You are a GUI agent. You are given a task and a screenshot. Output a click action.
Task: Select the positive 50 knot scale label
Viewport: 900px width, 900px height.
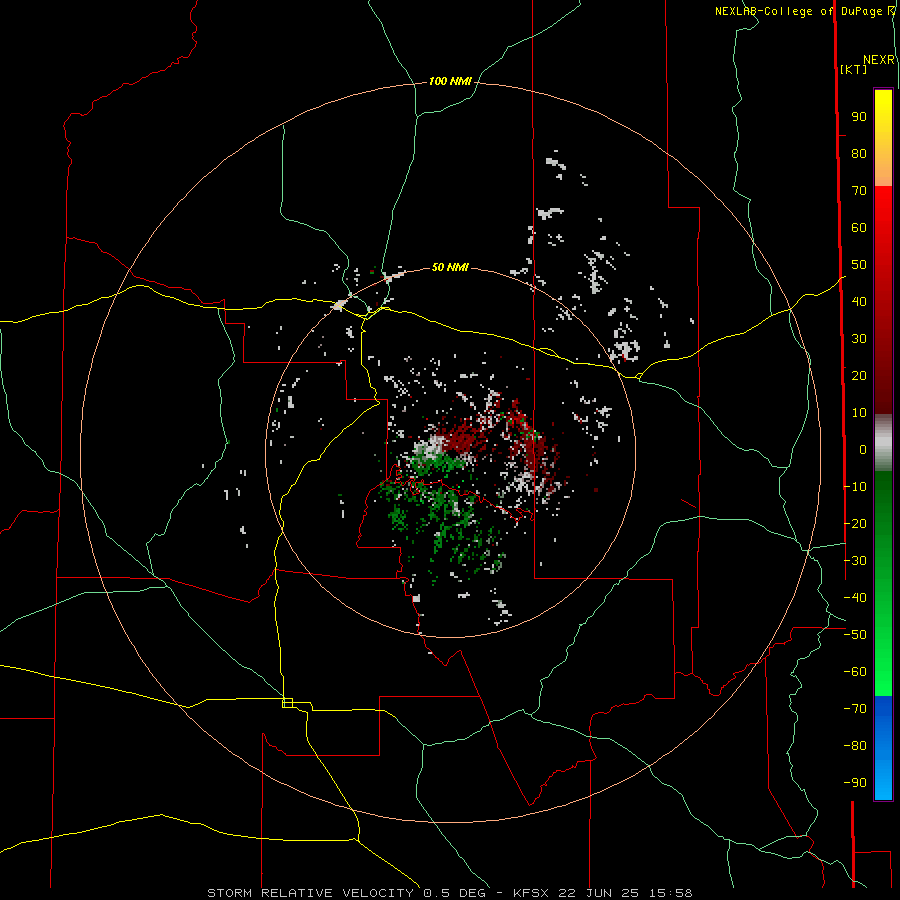[859, 265]
